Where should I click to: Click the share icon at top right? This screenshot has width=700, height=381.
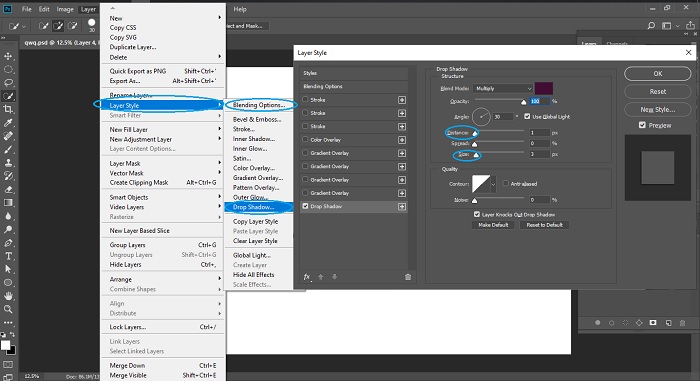point(690,26)
